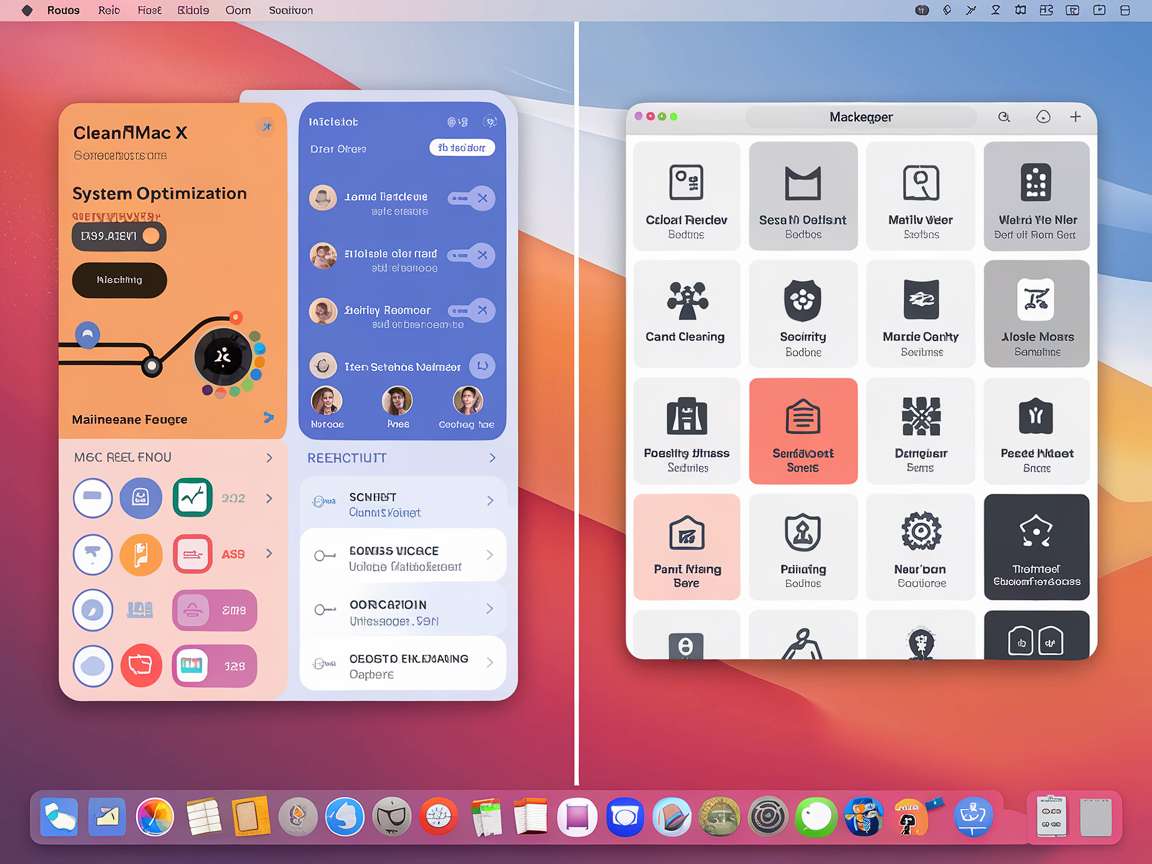The height and width of the screenshot is (864, 1152).
Task: Select the Paiiaing shield tile
Action: click(803, 547)
